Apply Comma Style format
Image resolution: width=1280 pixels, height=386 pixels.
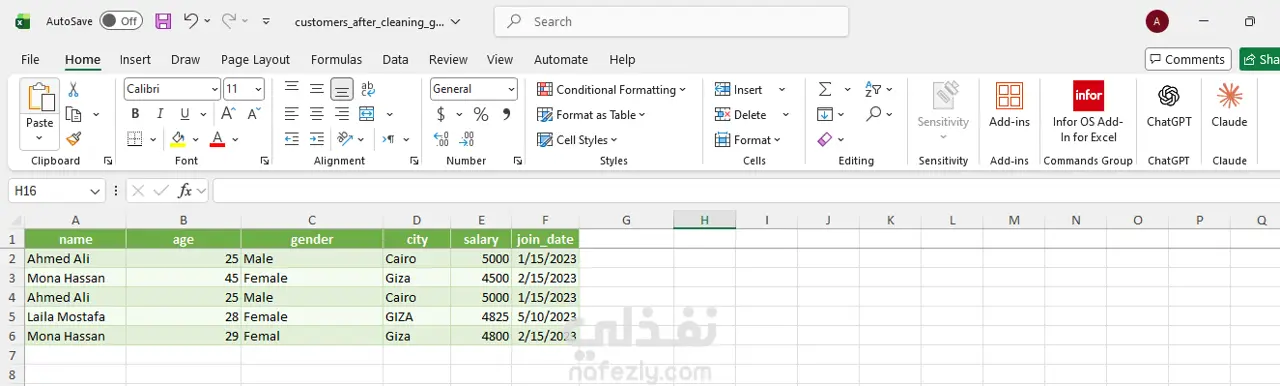coord(506,114)
